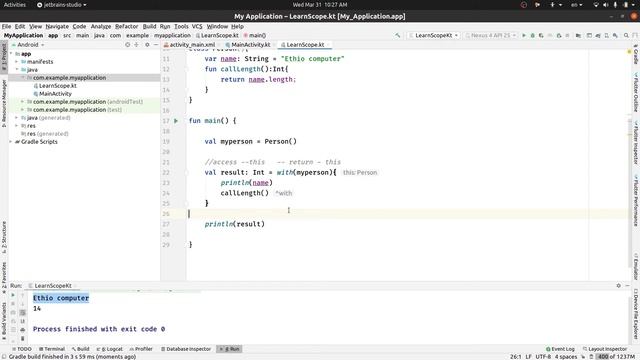Click the build hammer icon in toolbar

pyautogui.click(x=397, y=36)
